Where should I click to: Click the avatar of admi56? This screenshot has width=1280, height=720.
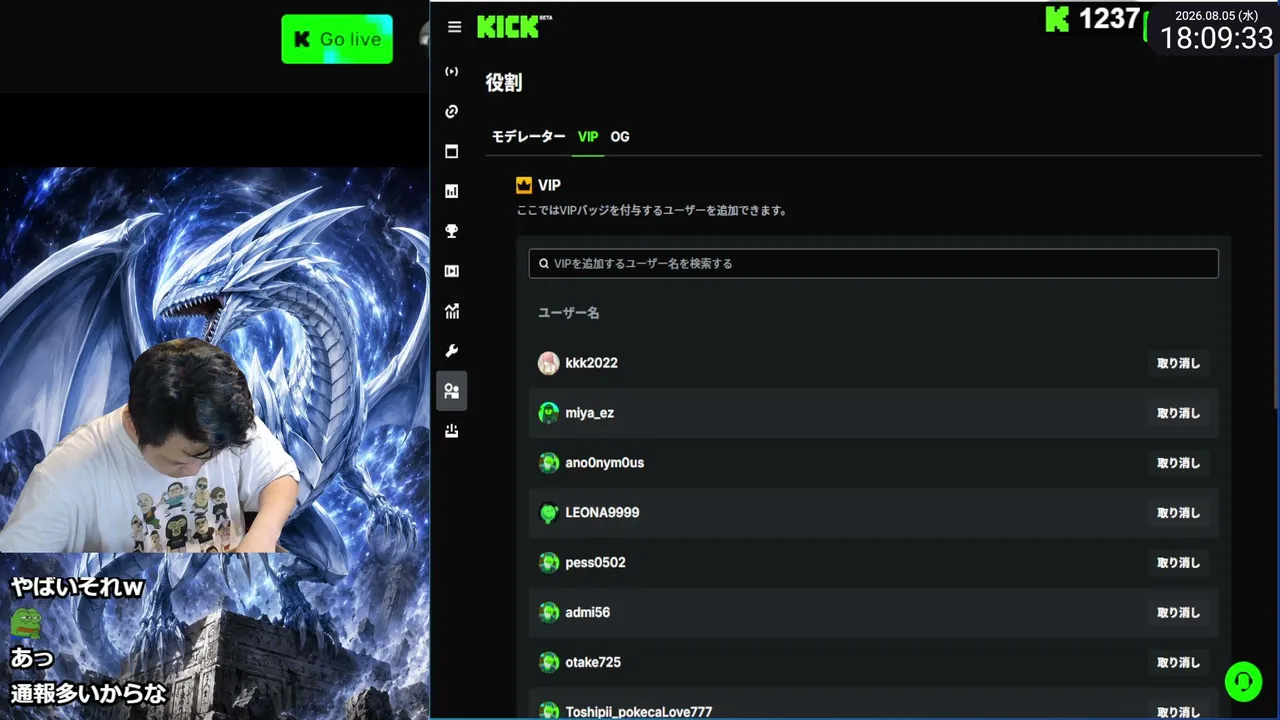pyautogui.click(x=548, y=613)
